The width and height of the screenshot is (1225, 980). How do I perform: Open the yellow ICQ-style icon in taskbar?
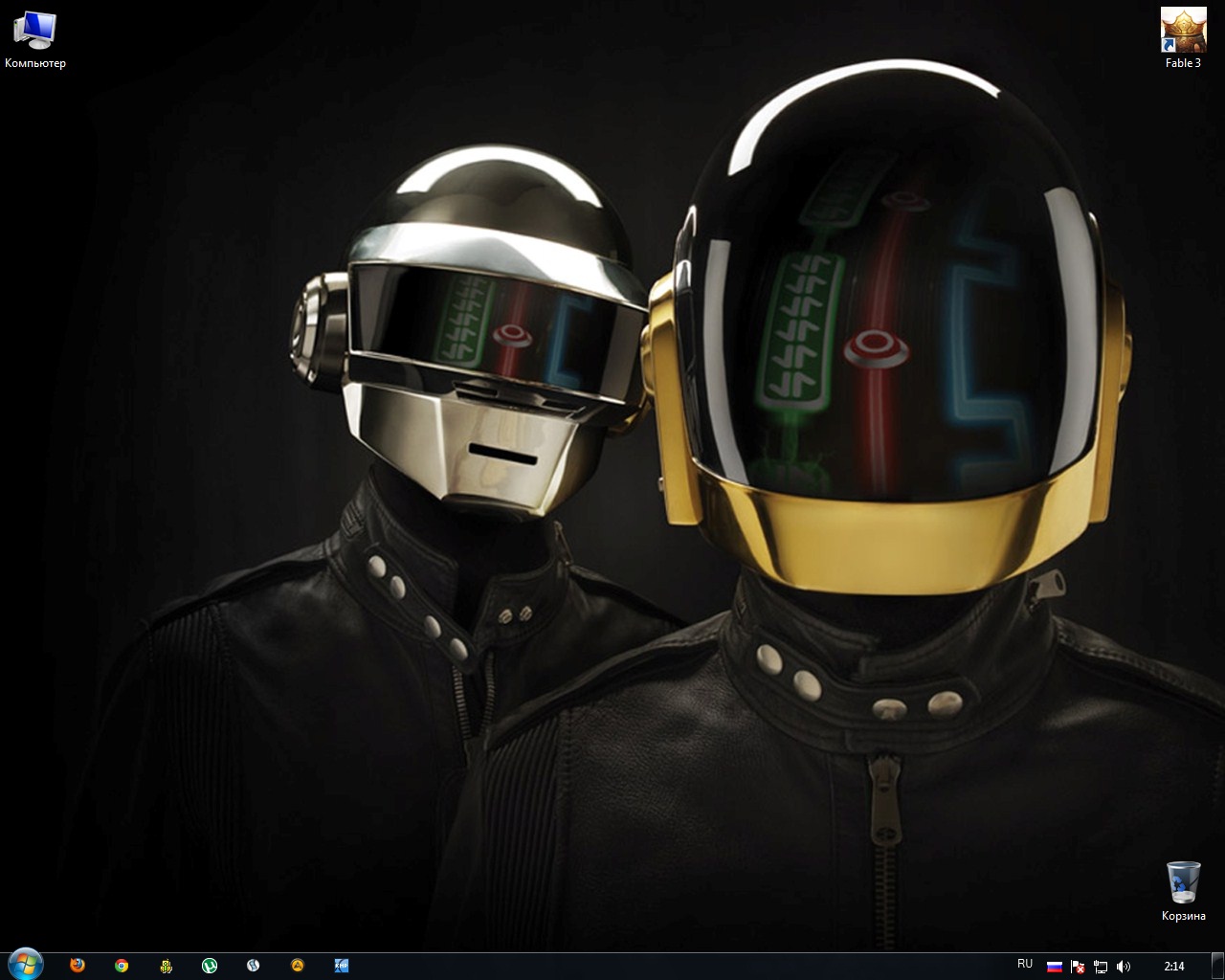point(166,966)
